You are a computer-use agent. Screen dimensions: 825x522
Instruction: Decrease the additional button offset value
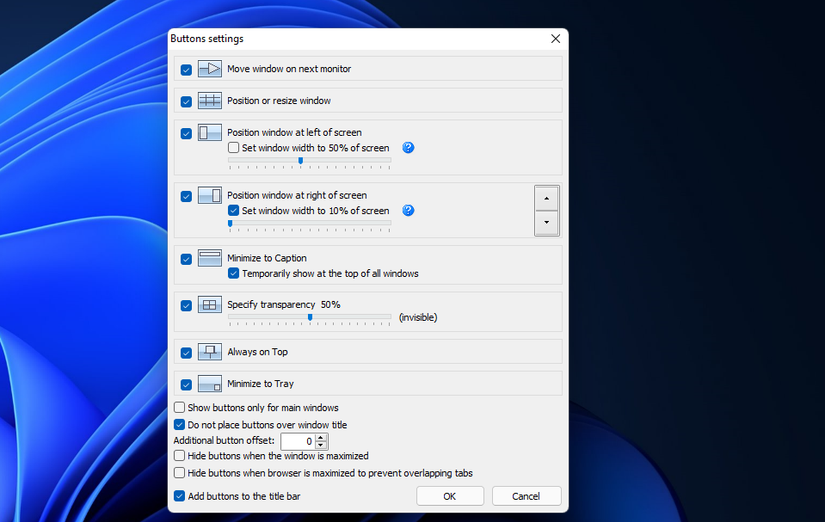point(321,445)
